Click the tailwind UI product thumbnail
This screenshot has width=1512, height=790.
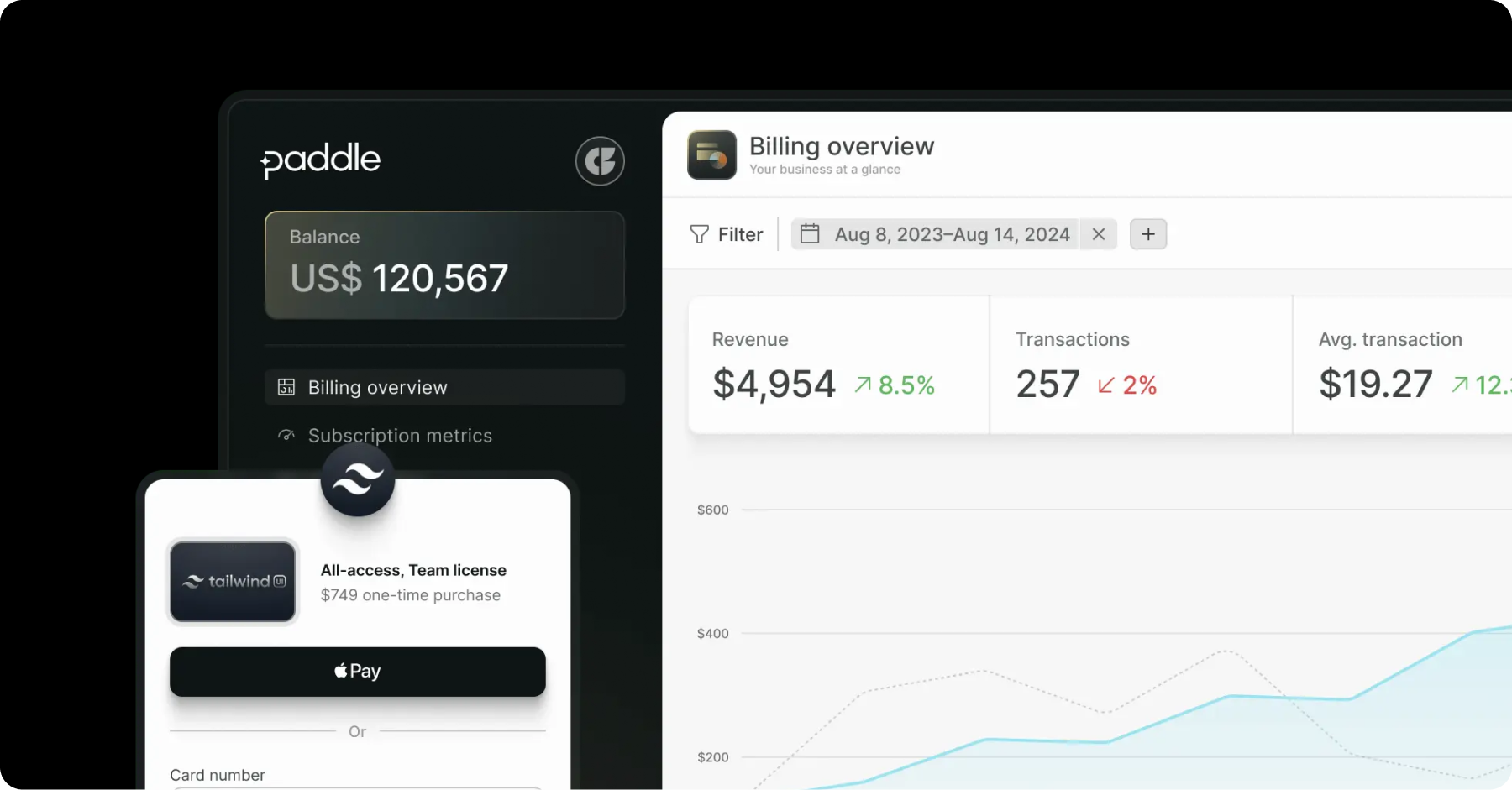point(233,582)
